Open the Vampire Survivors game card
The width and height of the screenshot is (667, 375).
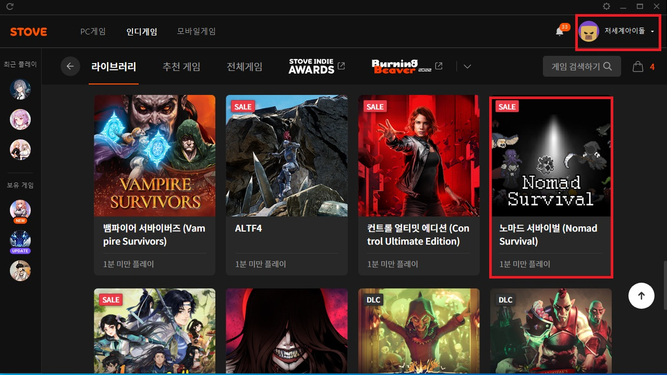154,185
